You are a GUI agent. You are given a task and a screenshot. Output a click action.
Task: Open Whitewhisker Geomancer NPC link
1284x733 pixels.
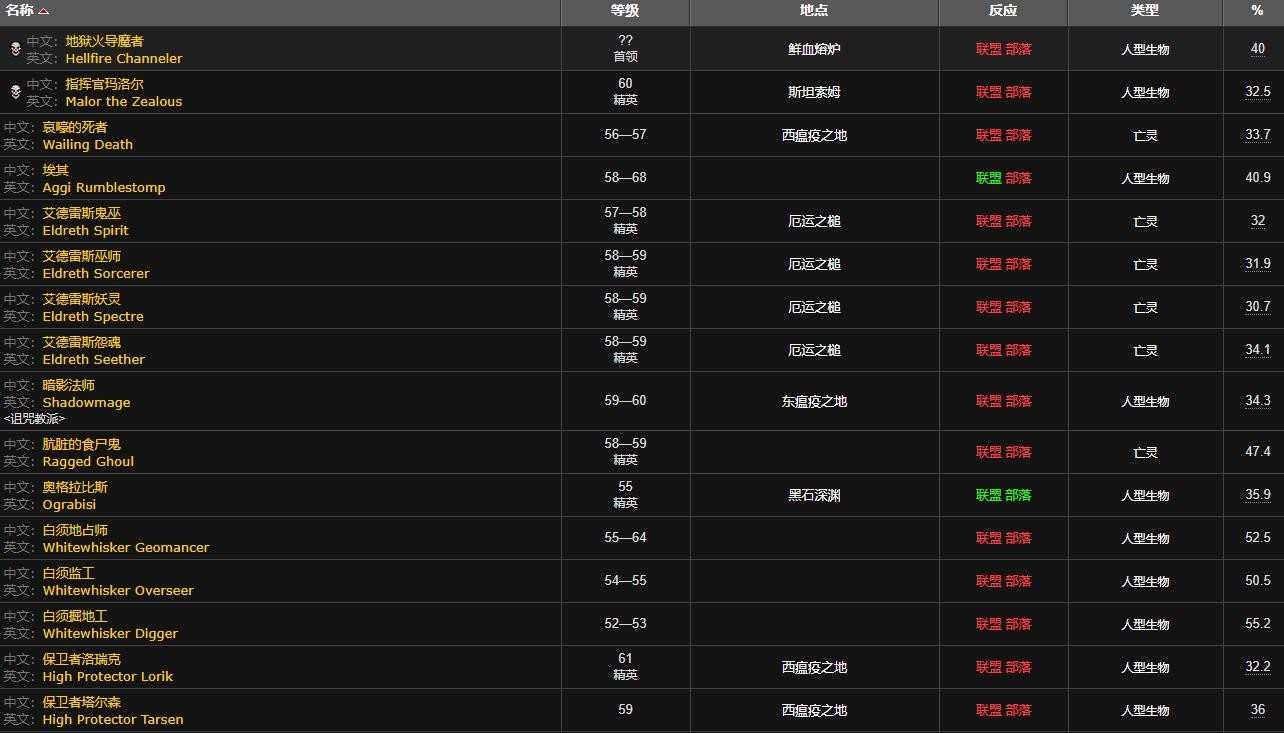coord(126,547)
